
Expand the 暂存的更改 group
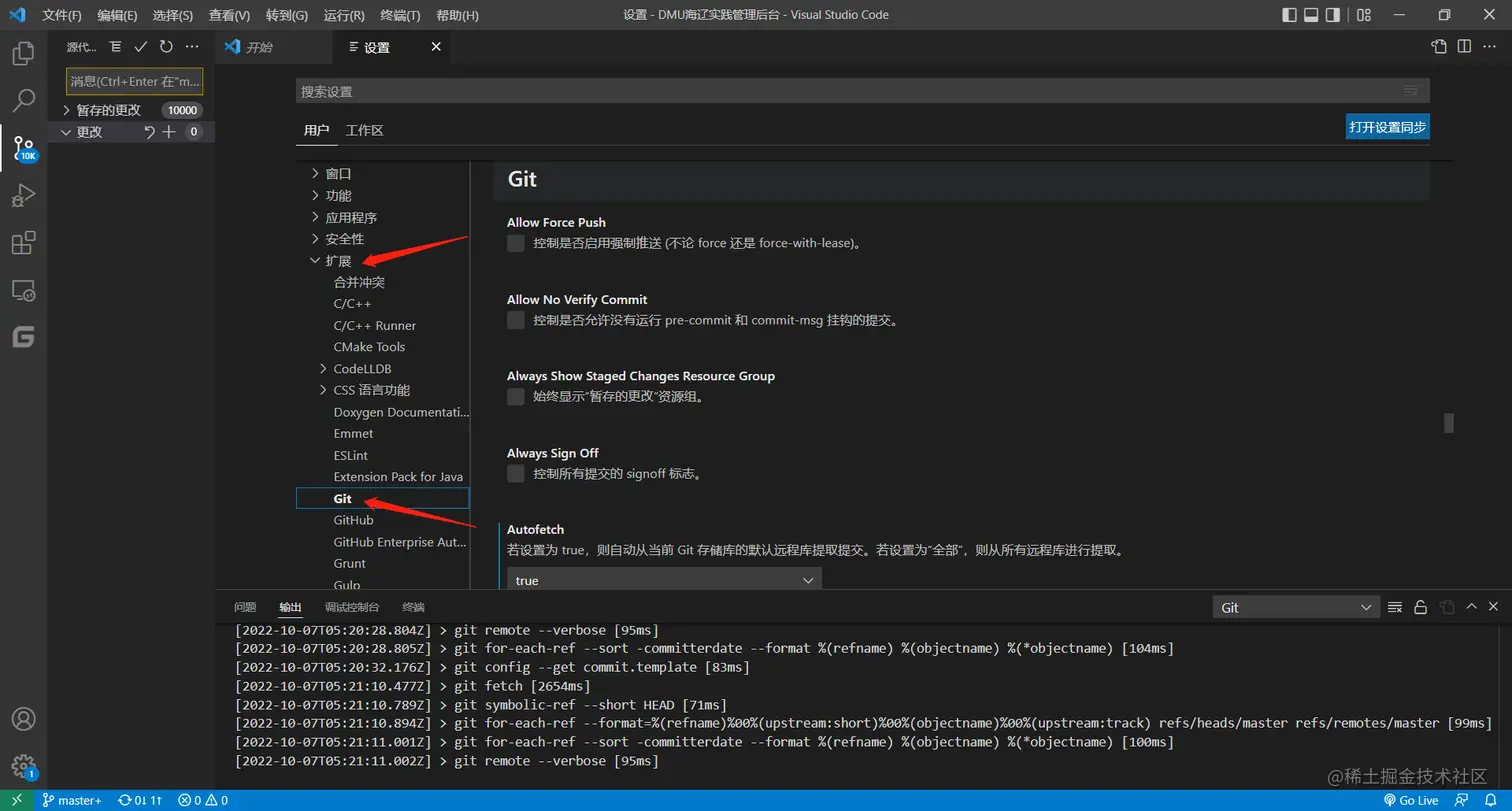(x=66, y=110)
